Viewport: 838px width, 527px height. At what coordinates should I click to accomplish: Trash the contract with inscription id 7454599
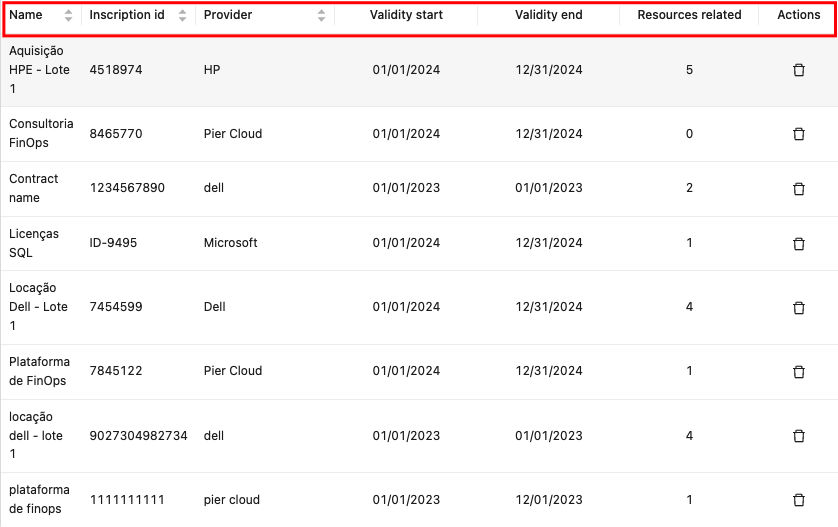[798, 307]
